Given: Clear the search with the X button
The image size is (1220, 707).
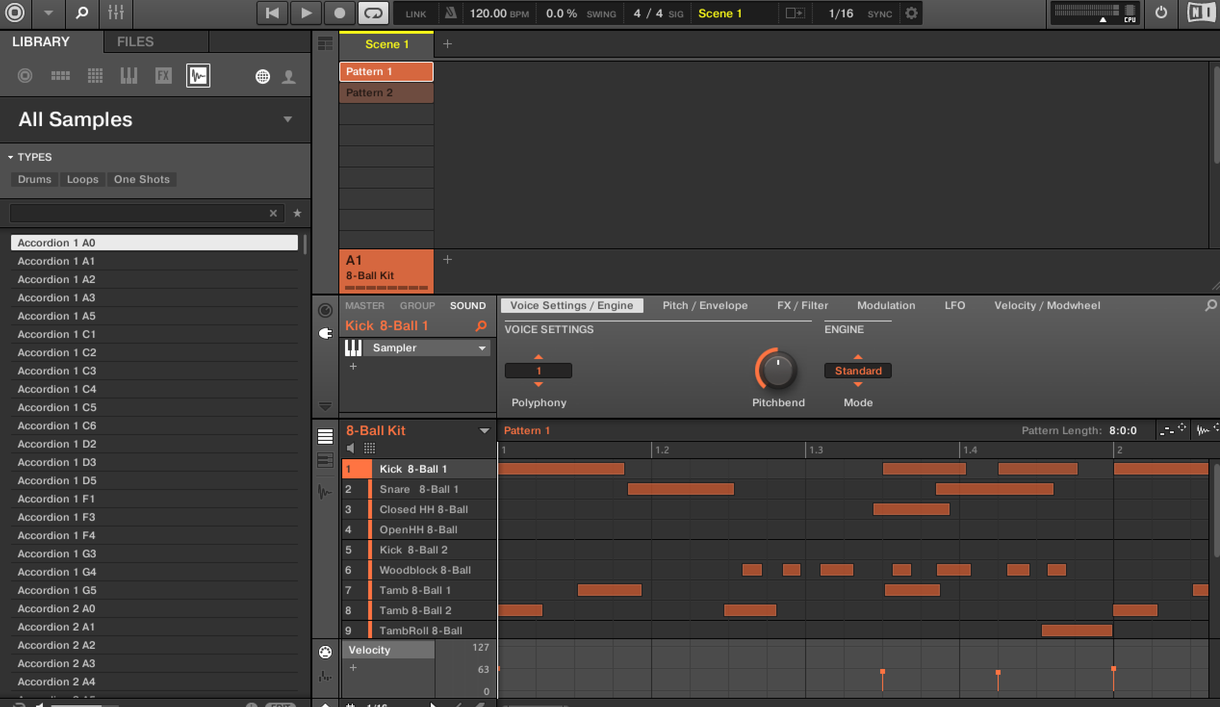Looking at the screenshot, I should click(x=273, y=213).
